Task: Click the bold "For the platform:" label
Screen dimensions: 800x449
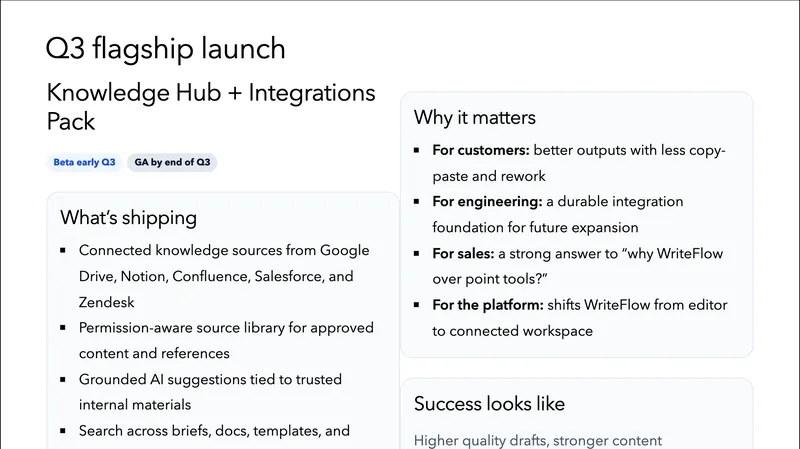Action: click(488, 305)
